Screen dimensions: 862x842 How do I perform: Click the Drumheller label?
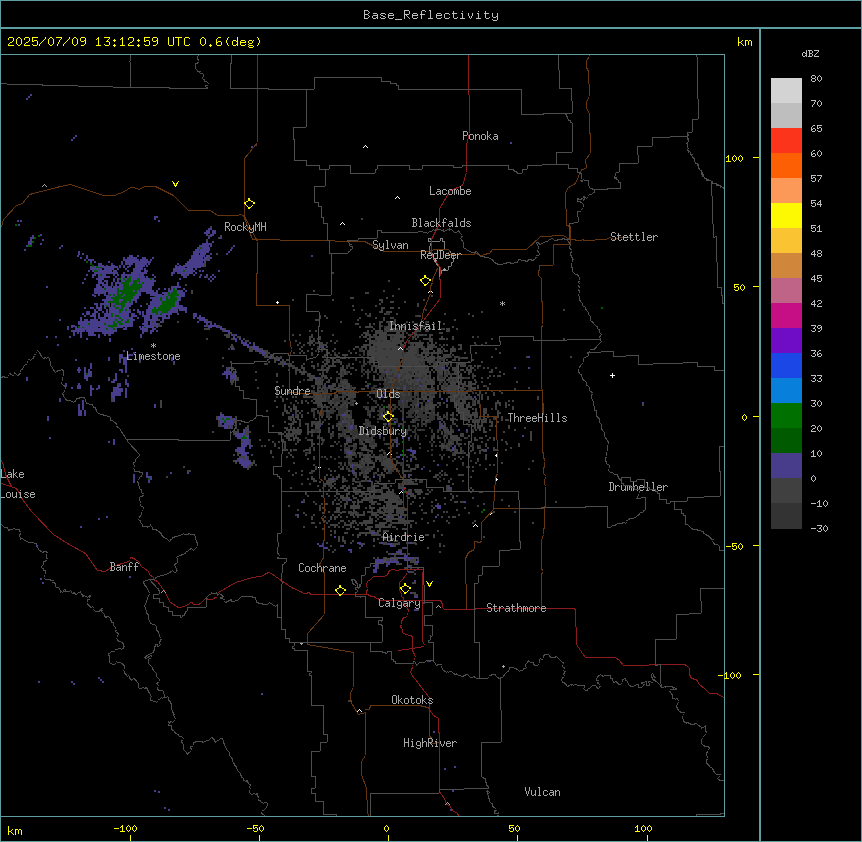point(638,487)
